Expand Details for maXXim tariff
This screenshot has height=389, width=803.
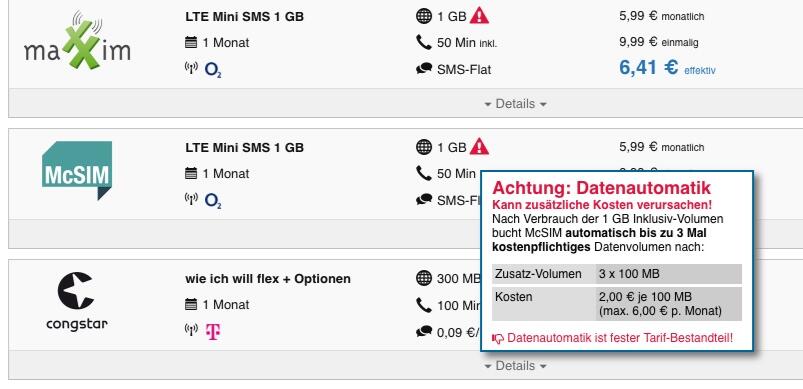tap(515, 104)
